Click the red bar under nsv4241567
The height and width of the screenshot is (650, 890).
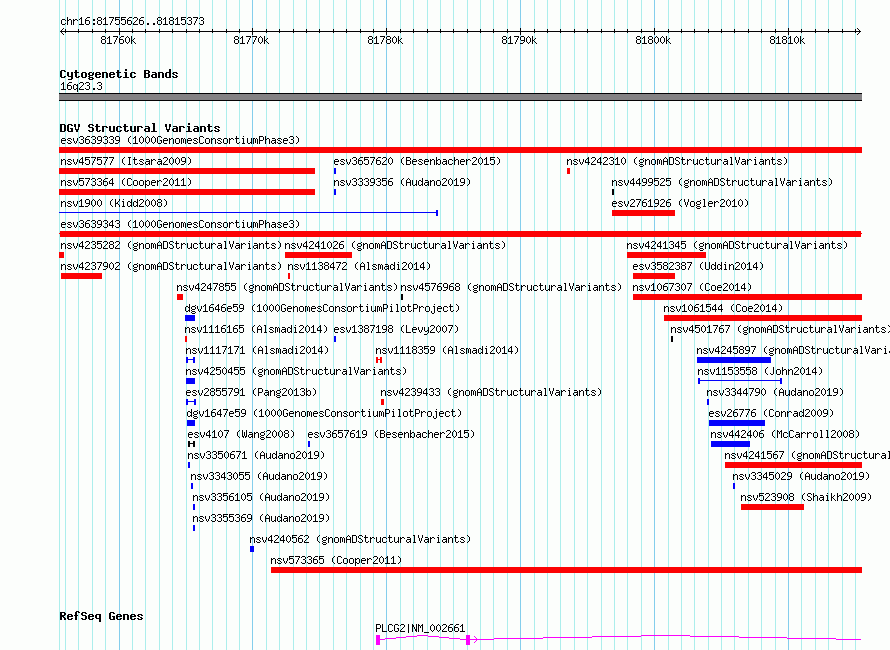[x=794, y=465]
